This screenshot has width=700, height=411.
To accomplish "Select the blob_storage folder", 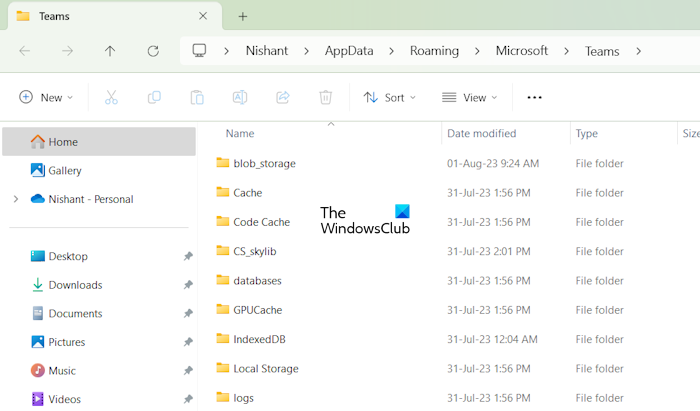I will pos(264,163).
